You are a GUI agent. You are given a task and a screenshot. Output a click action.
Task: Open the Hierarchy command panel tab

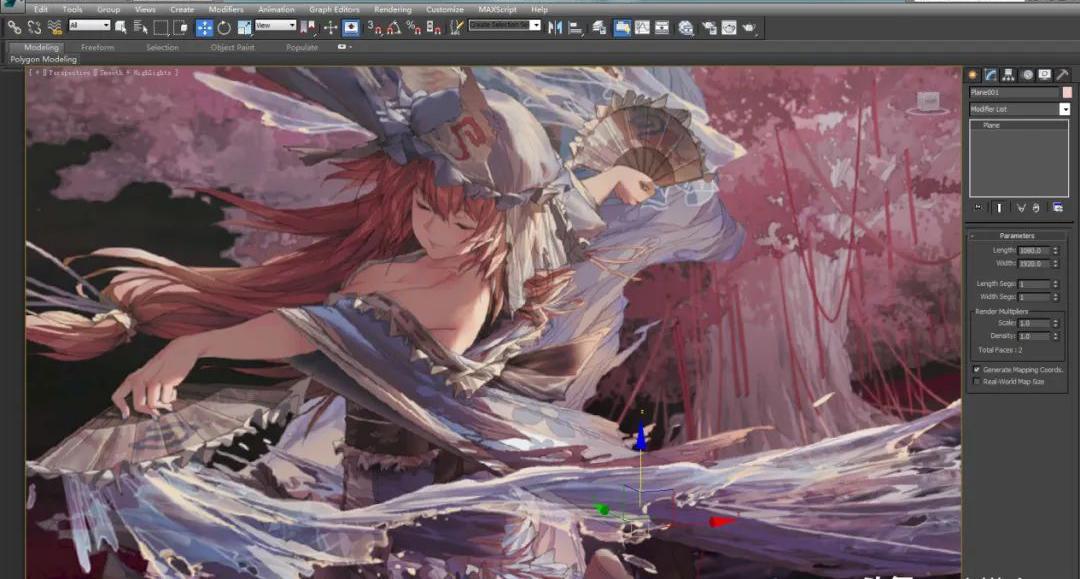(1009, 74)
